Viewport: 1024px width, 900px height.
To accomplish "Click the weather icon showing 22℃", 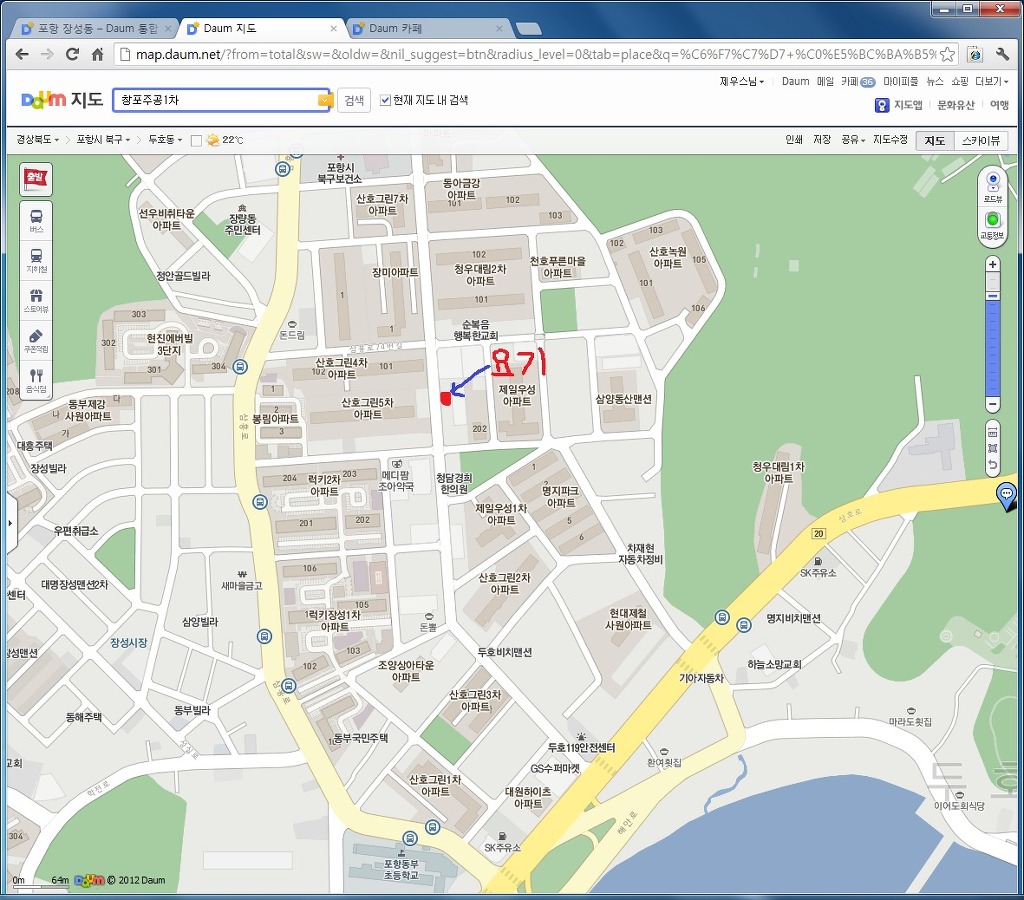I will (213, 140).
